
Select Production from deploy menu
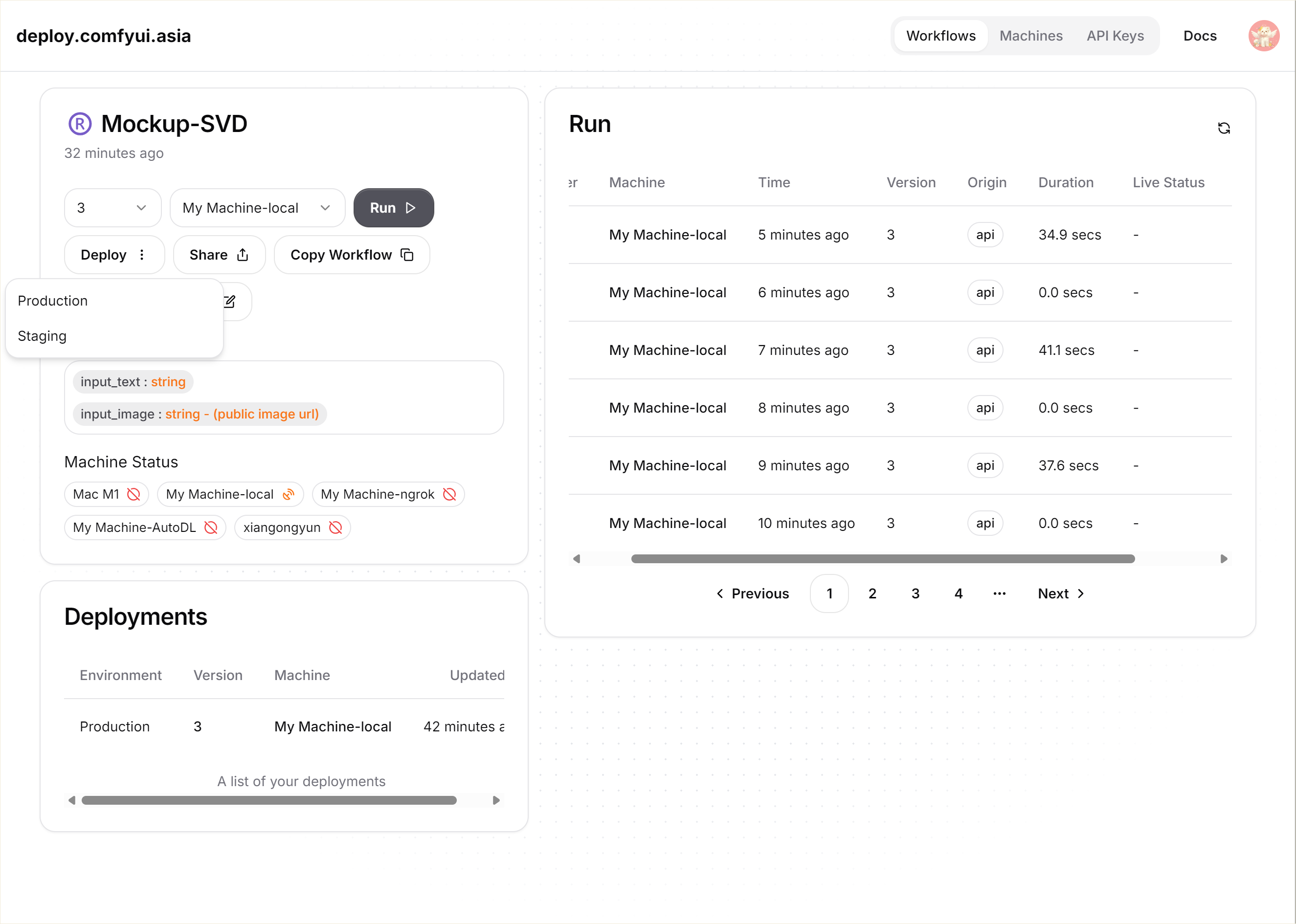coord(114,300)
